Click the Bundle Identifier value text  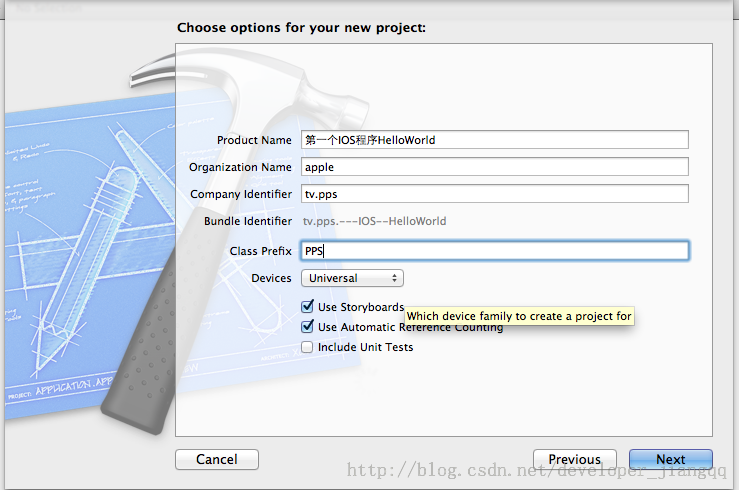tap(375, 221)
